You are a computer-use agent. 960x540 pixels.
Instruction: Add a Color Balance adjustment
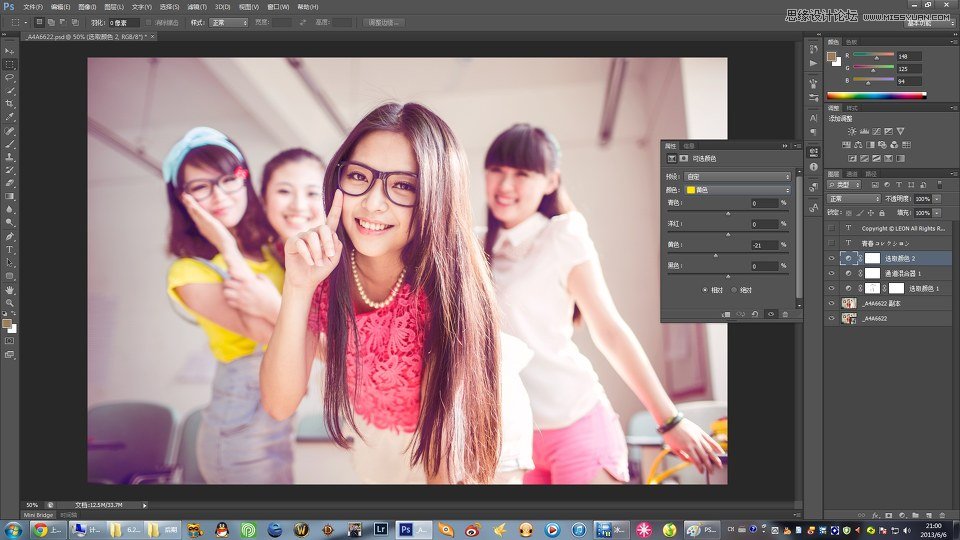point(858,144)
